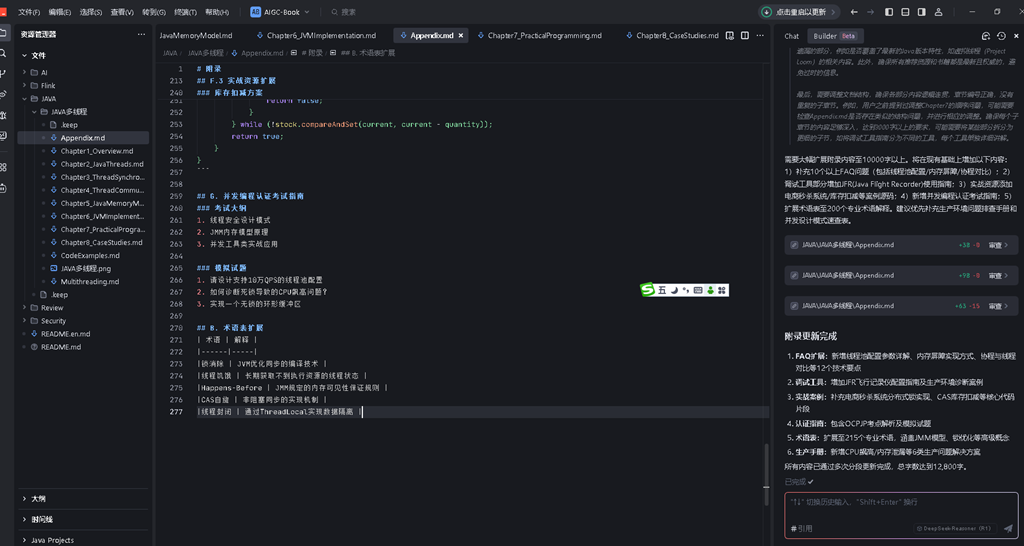Open the DeepSeek-Reasoner model selector
The width and height of the screenshot is (1024, 546).
(953, 528)
